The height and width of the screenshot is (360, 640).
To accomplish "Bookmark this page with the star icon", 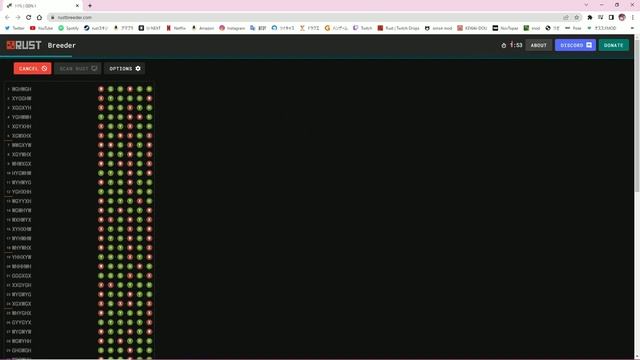I will (x=577, y=18).
